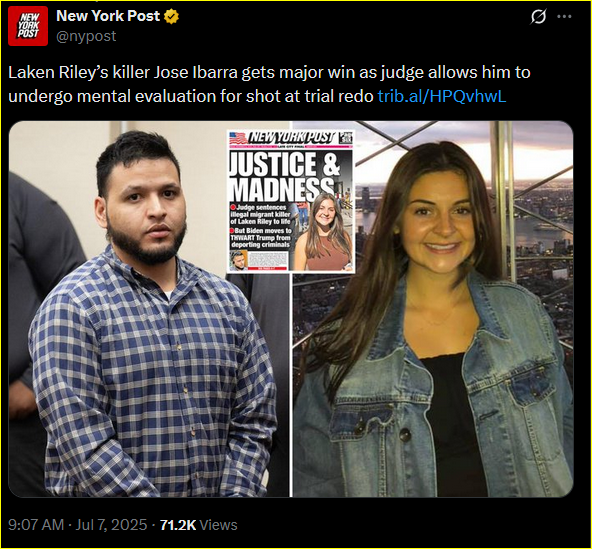Screen dimensions: 592x549
Task: Click the small man's inset photo on cover
Action: (239, 260)
